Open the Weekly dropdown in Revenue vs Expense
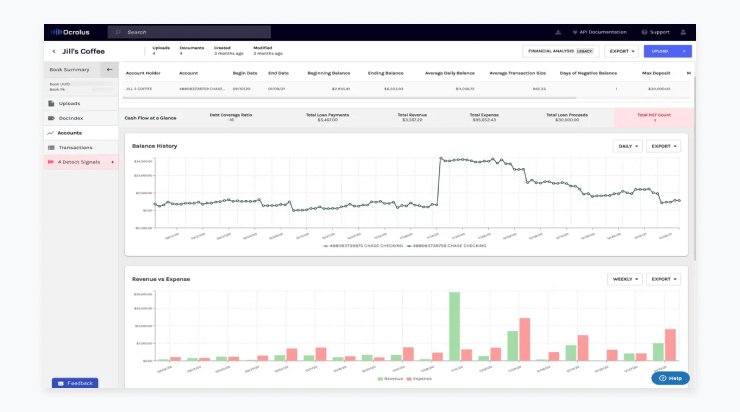Viewport: 740px width, 412px height. tap(625, 279)
